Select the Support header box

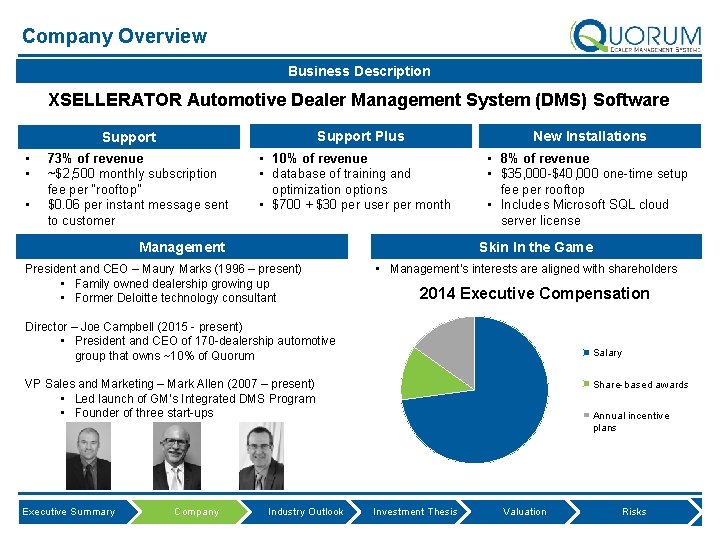[x=129, y=137]
